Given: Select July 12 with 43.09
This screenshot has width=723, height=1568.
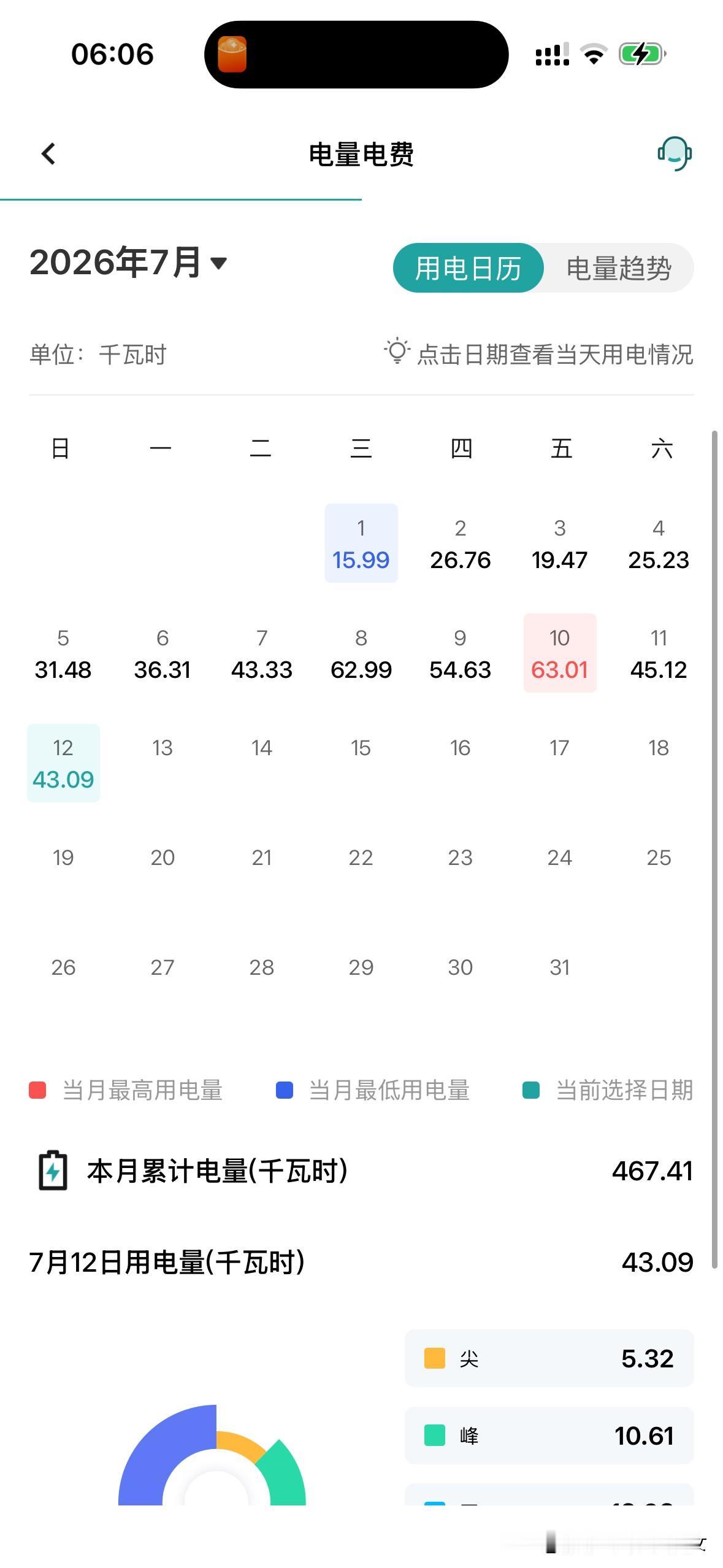Looking at the screenshot, I should point(63,763).
